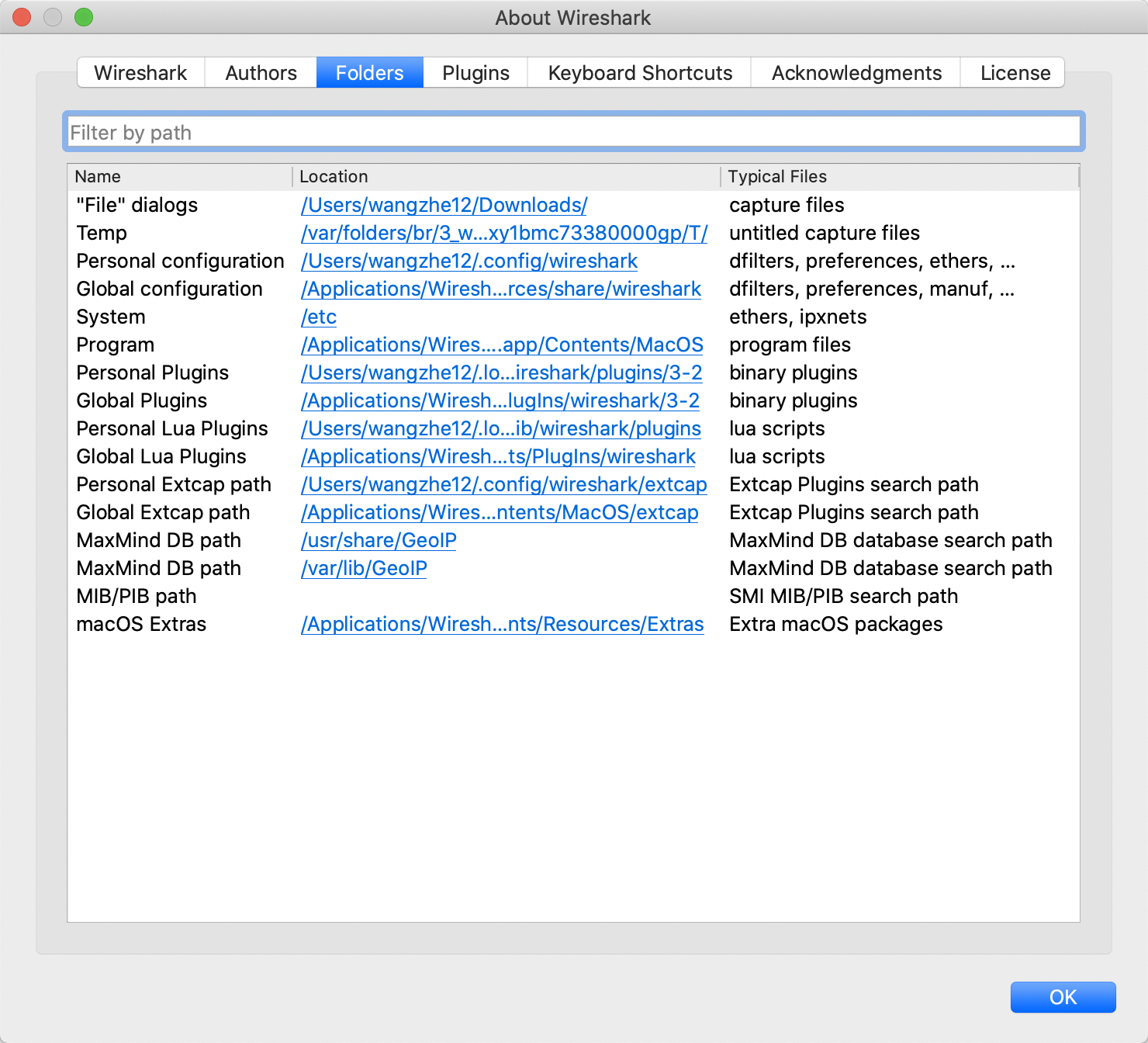This screenshot has width=1148, height=1043.
Task: Open Global Plugins wireshark/3-2 link
Action: pyautogui.click(x=500, y=400)
